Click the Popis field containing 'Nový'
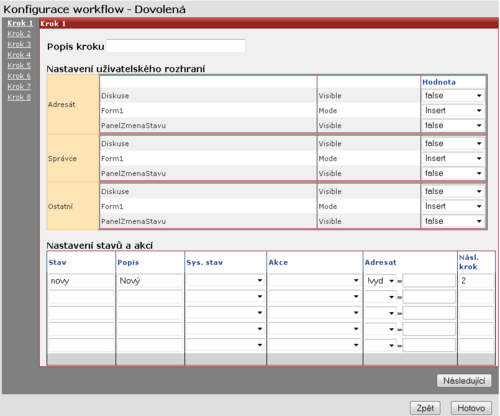The height and width of the screenshot is (416, 500). pyautogui.click(x=150, y=281)
